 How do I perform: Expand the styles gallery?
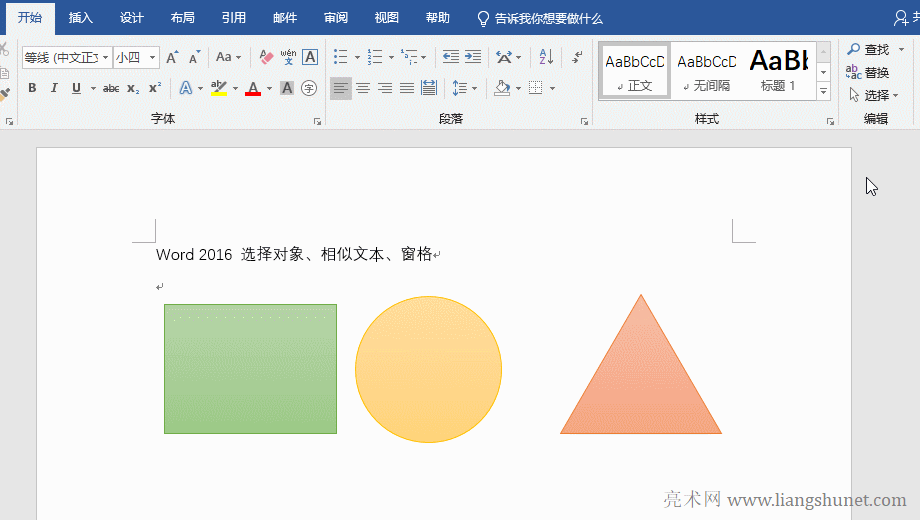[x=824, y=92]
